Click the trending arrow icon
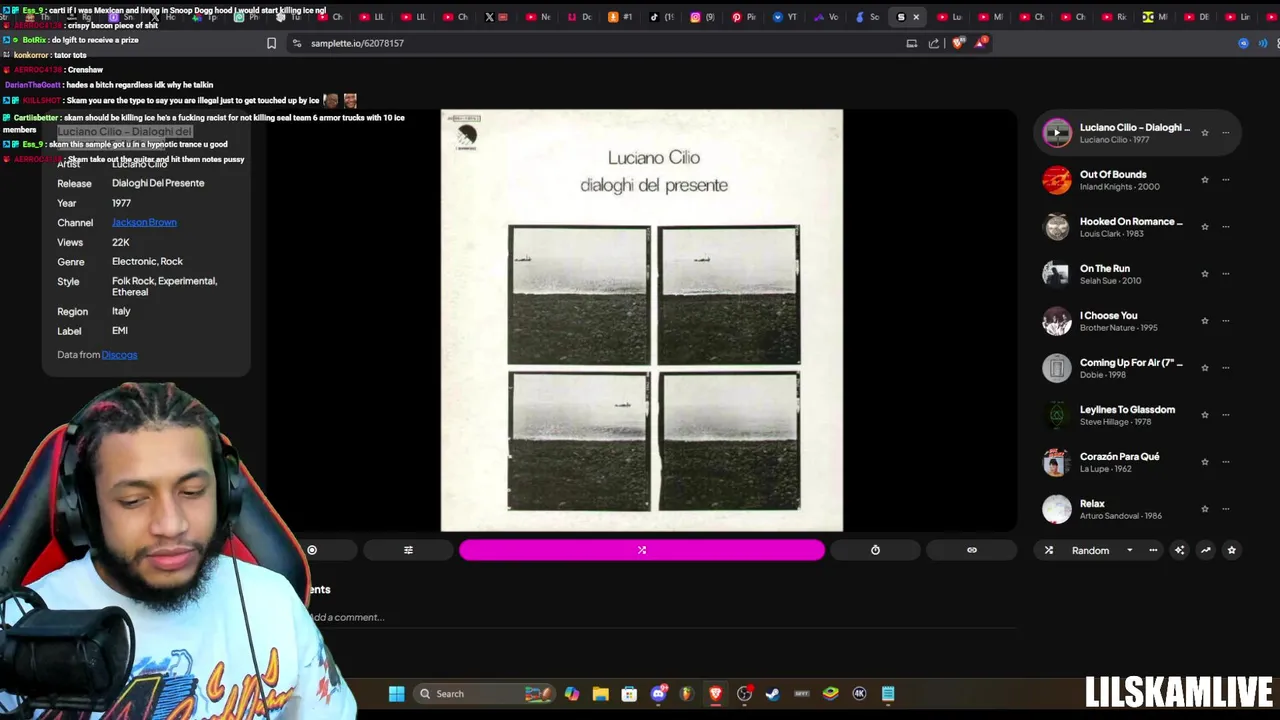Image resolution: width=1280 pixels, height=720 pixels. [1206, 550]
